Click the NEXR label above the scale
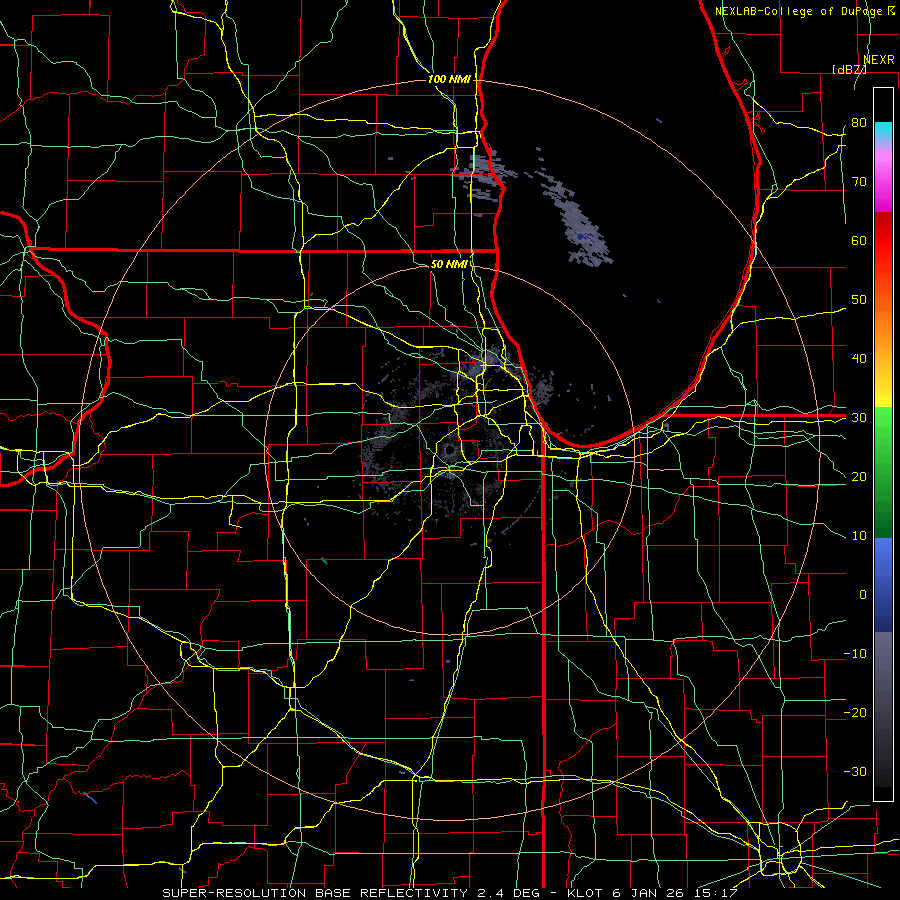900x900 pixels. [879, 59]
